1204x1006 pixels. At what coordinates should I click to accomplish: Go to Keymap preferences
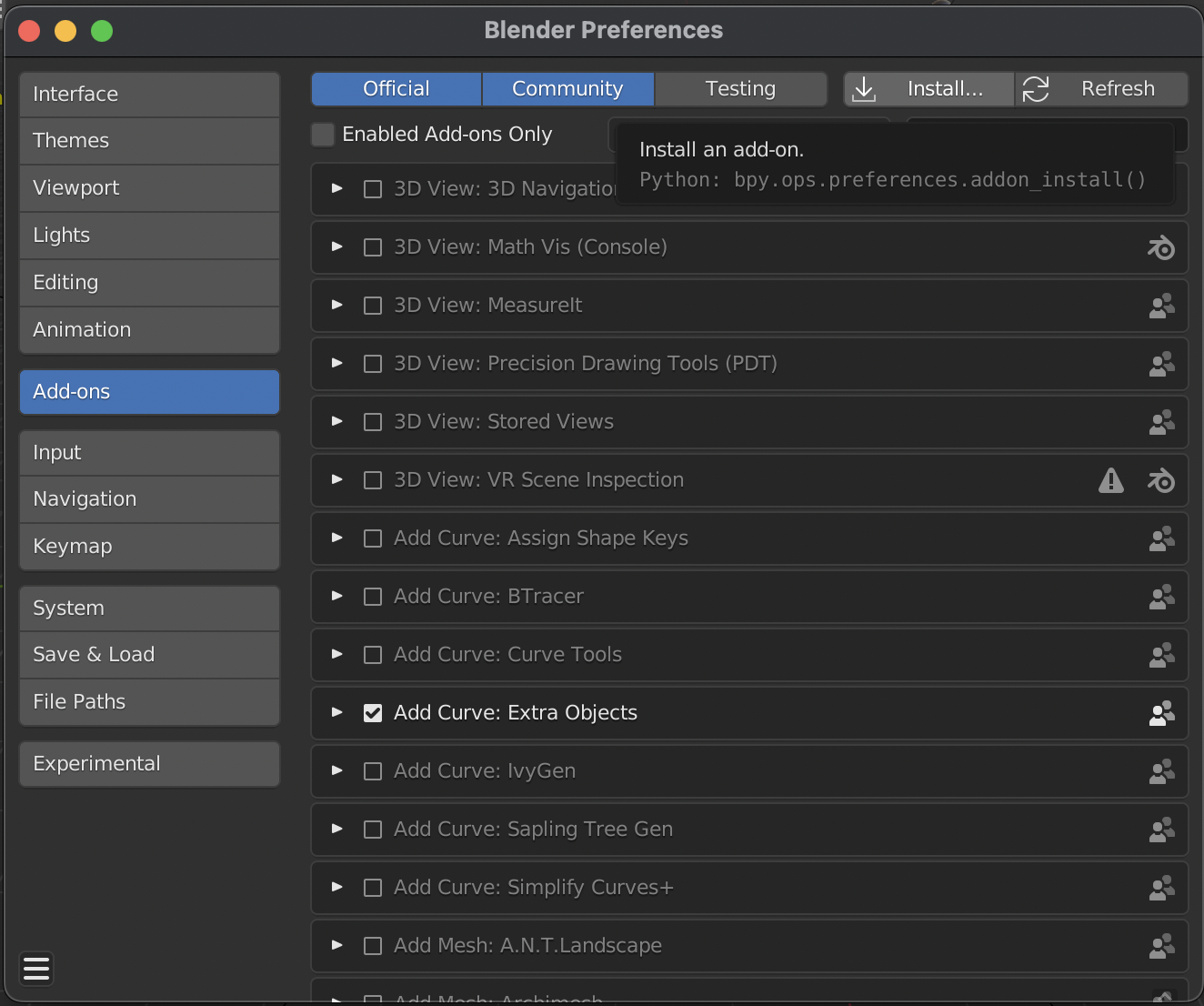[x=149, y=547]
